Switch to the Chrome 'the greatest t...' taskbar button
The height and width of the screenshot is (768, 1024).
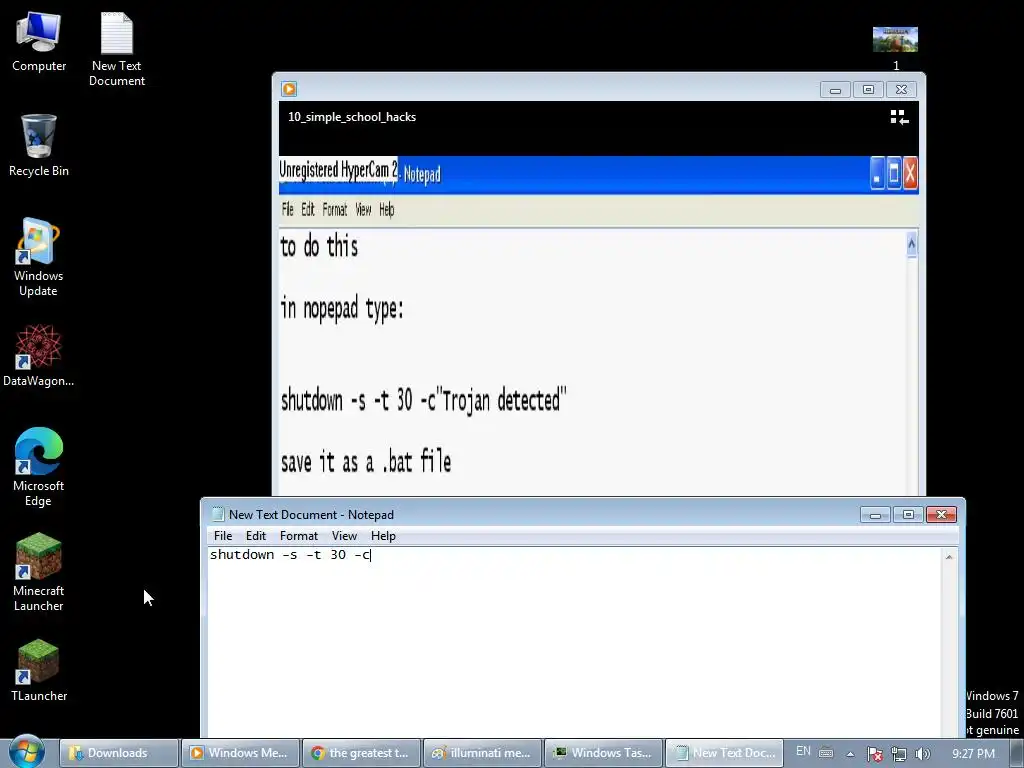click(x=361, y=753)
